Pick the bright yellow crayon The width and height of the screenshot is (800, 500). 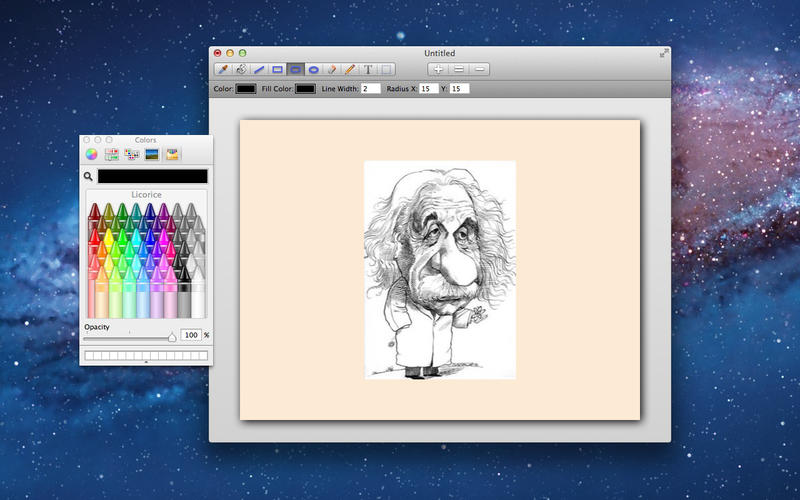(108, 239)
